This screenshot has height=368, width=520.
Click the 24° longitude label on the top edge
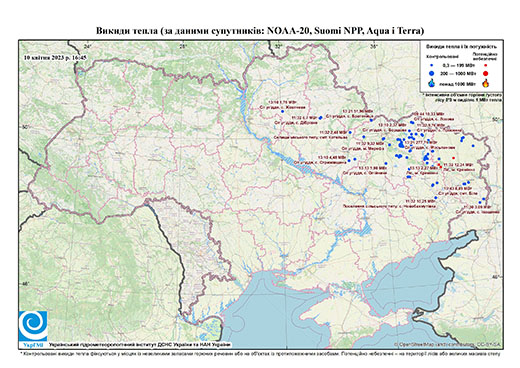[88, 46]
